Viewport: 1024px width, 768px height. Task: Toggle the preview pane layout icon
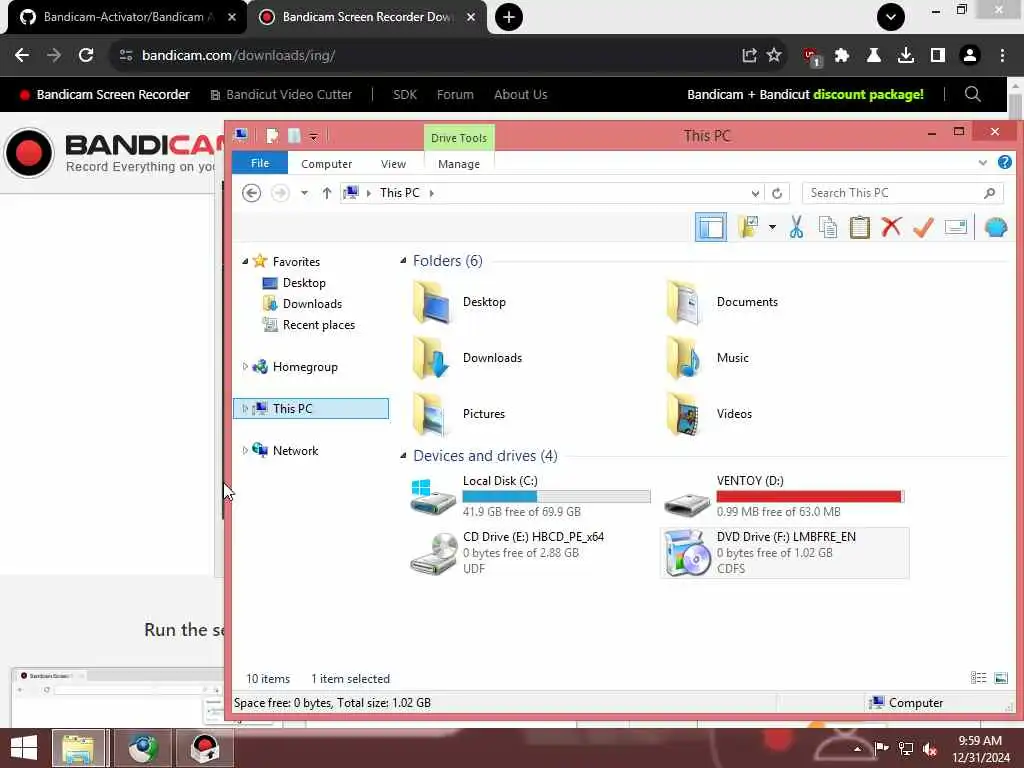711,227
